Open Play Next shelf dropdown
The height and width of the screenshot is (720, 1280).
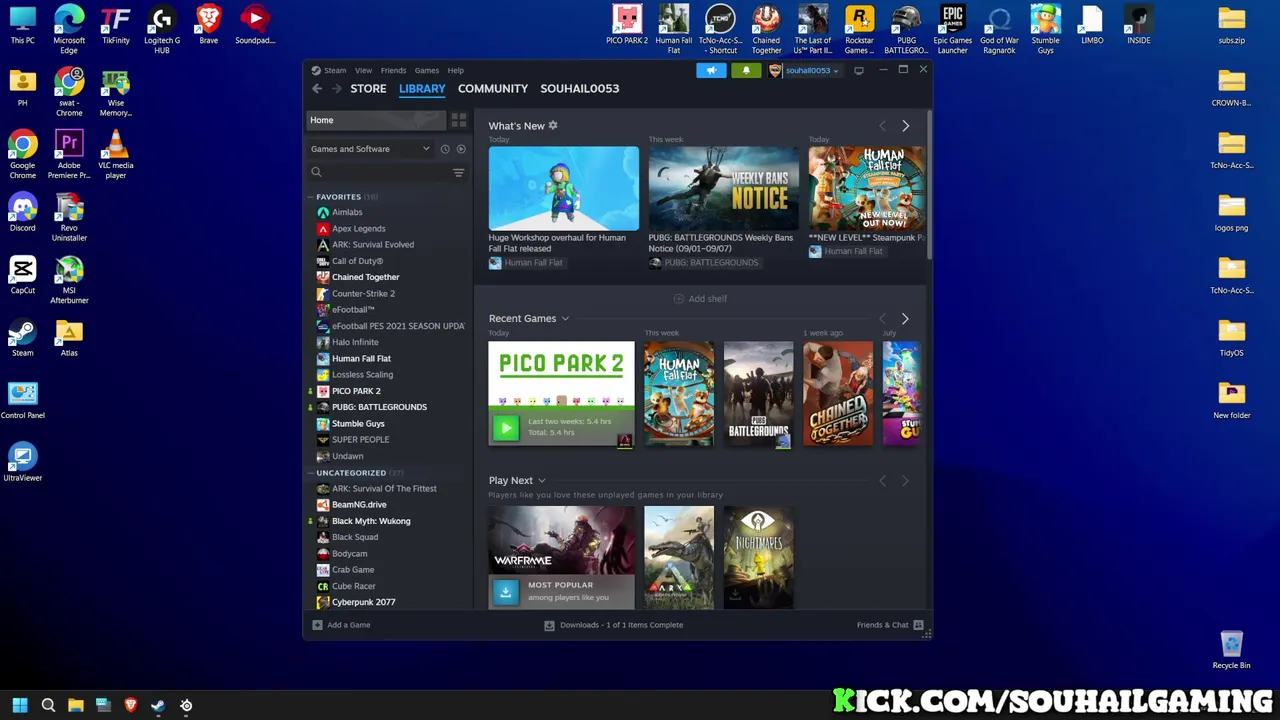pyautogui.click(x=541, y=481)
